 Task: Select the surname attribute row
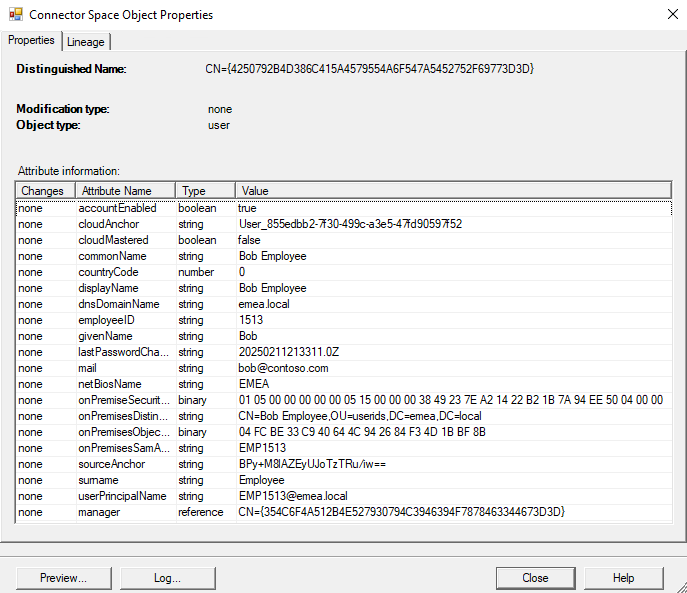click(344, 480)
